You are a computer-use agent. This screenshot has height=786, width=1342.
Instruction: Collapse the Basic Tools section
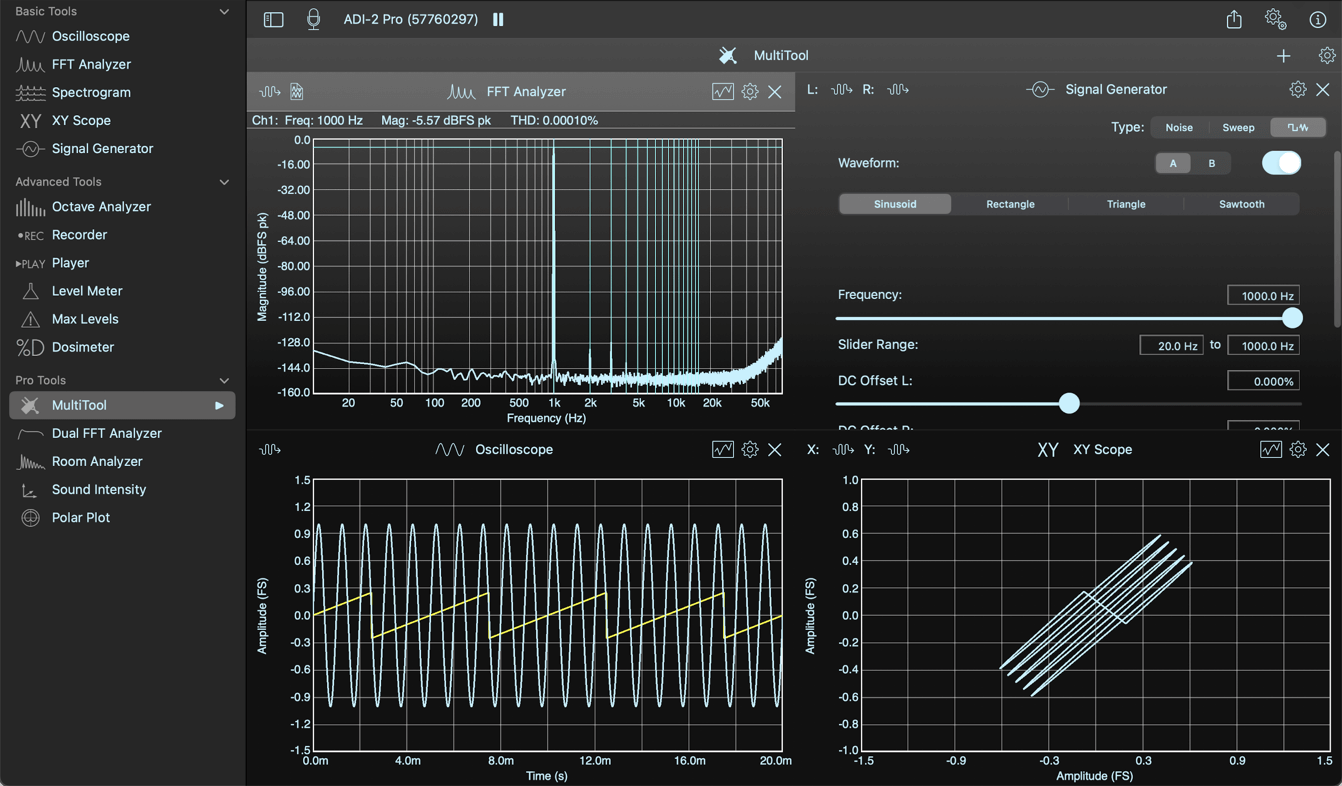coord(224,12)
